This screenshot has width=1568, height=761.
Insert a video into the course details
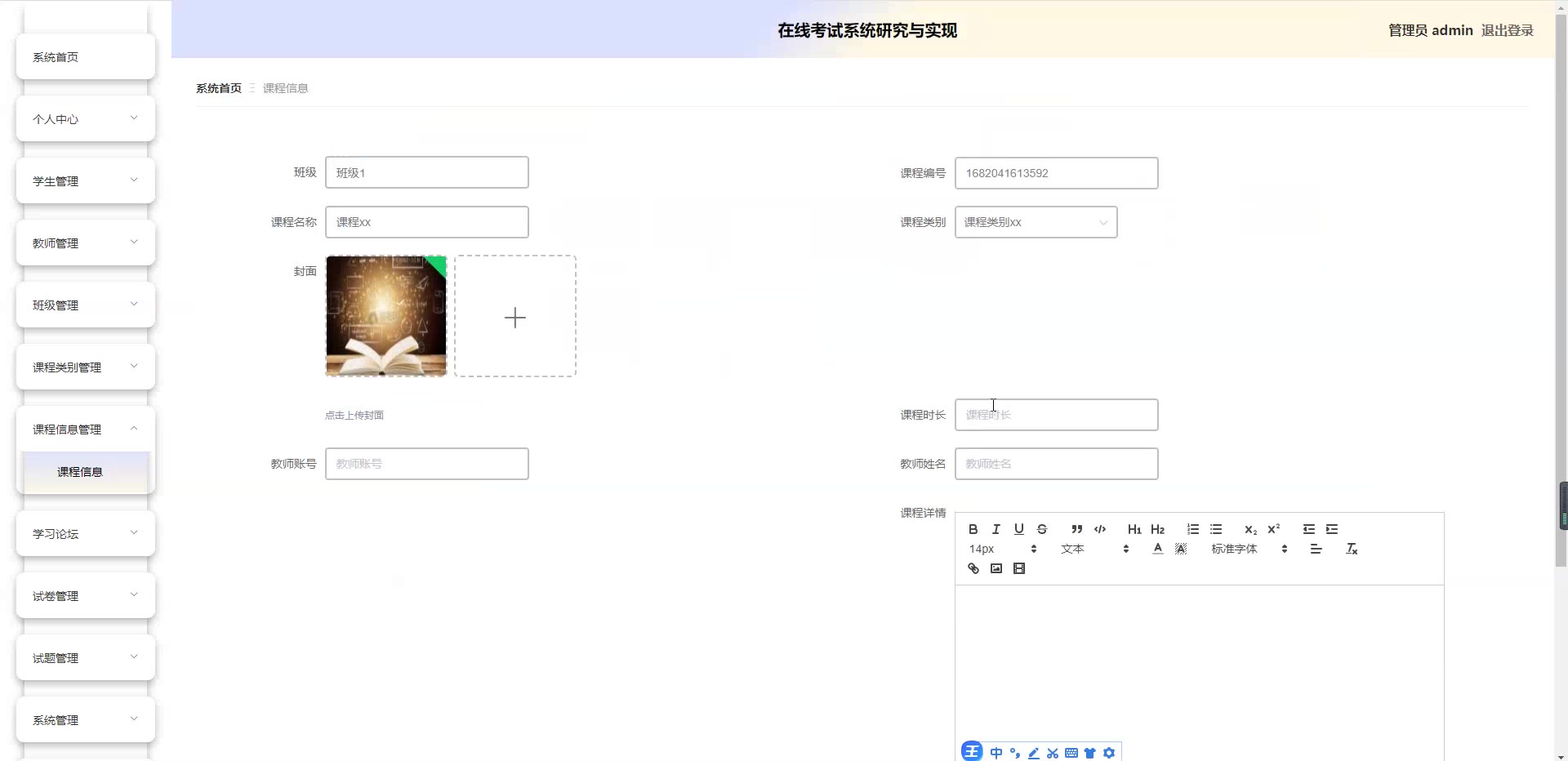point(1018,568)
